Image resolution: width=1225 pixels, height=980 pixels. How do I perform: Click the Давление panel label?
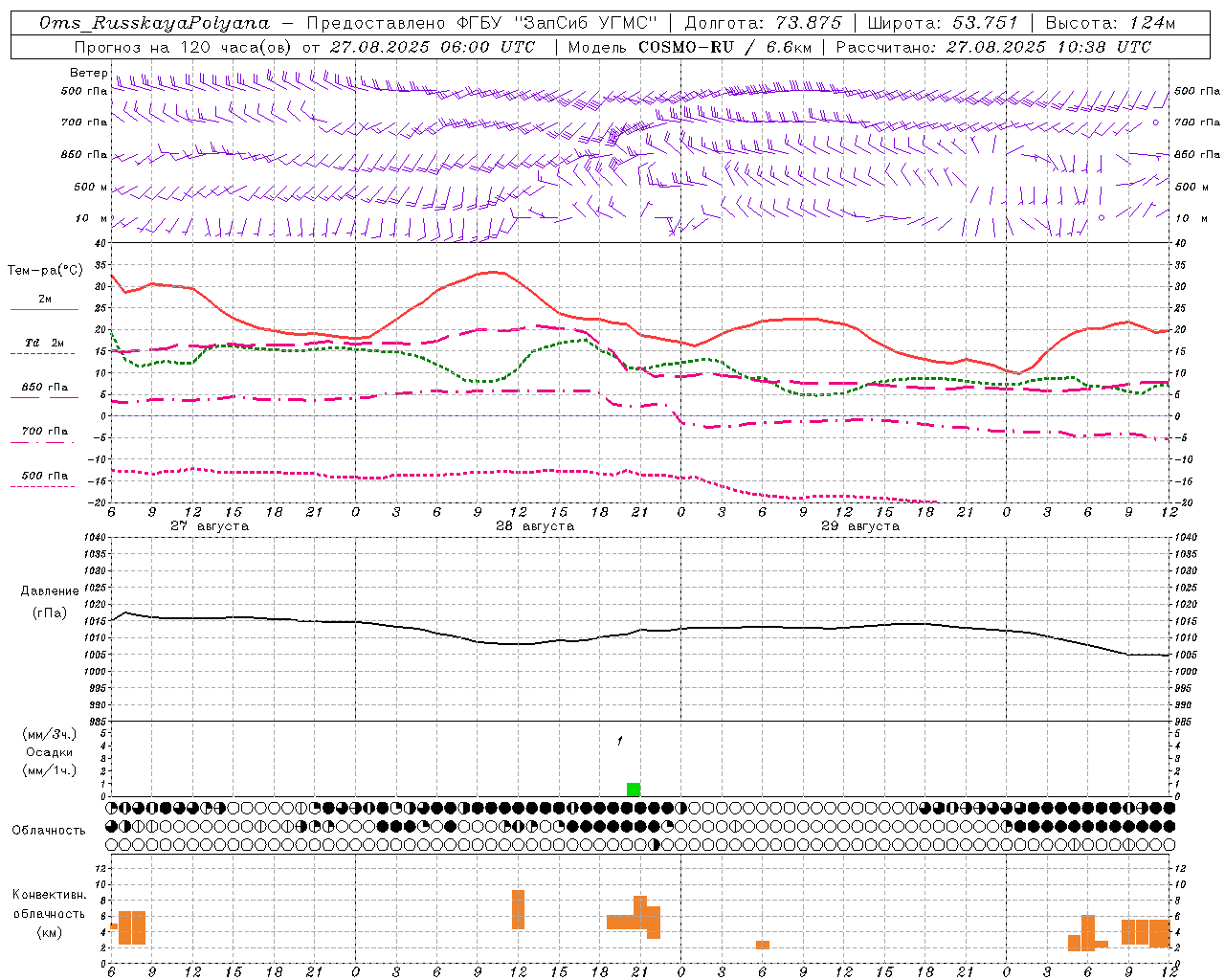pyautogui.click(x=50, y=591)
